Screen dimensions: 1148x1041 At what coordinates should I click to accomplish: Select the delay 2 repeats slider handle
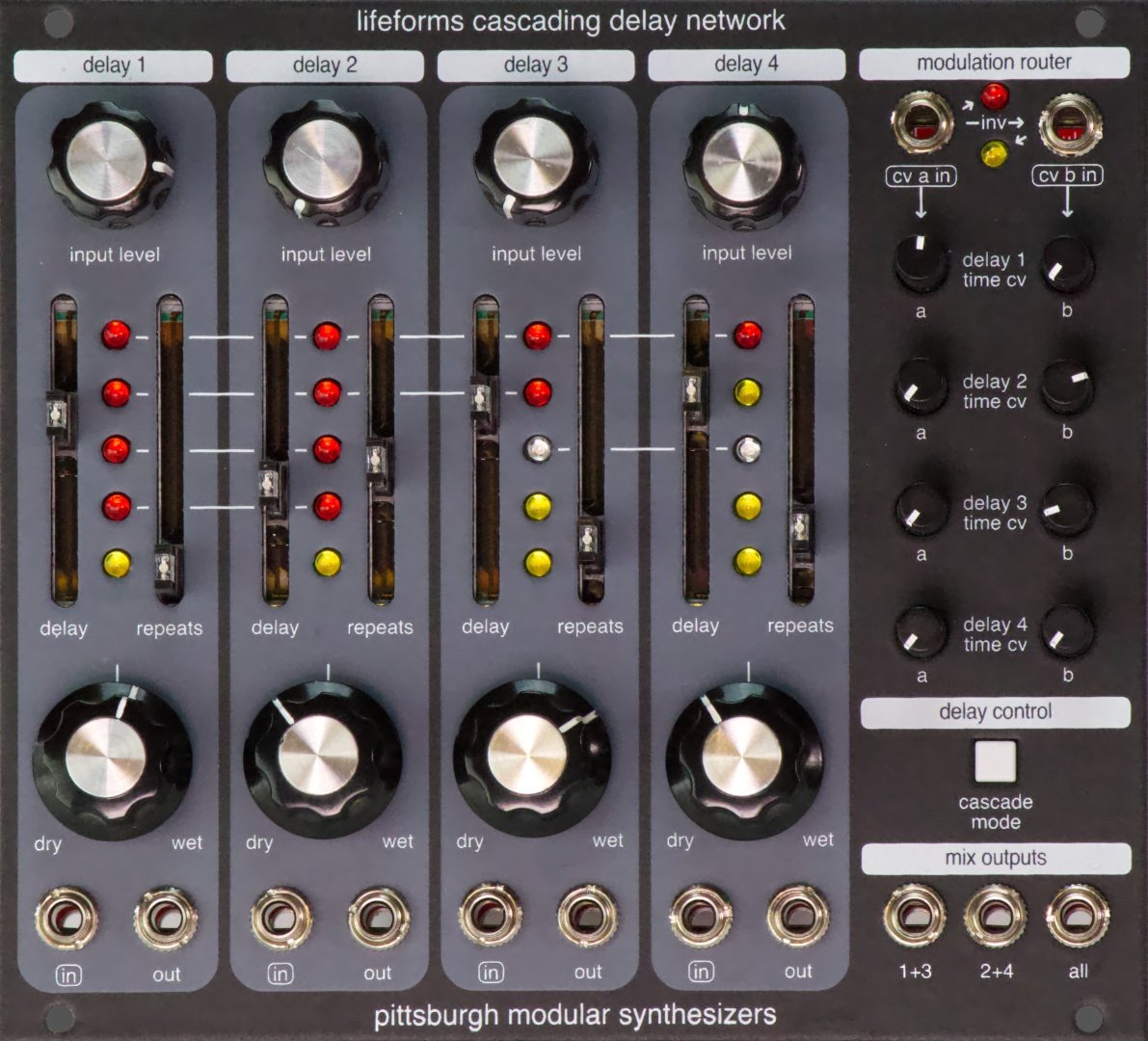pyautogui.click(x=378, y=461)
